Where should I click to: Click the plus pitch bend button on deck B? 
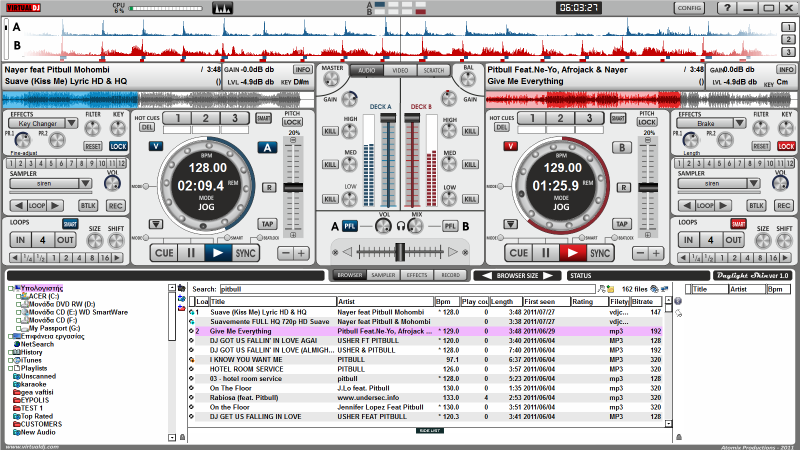click(656, 253)
